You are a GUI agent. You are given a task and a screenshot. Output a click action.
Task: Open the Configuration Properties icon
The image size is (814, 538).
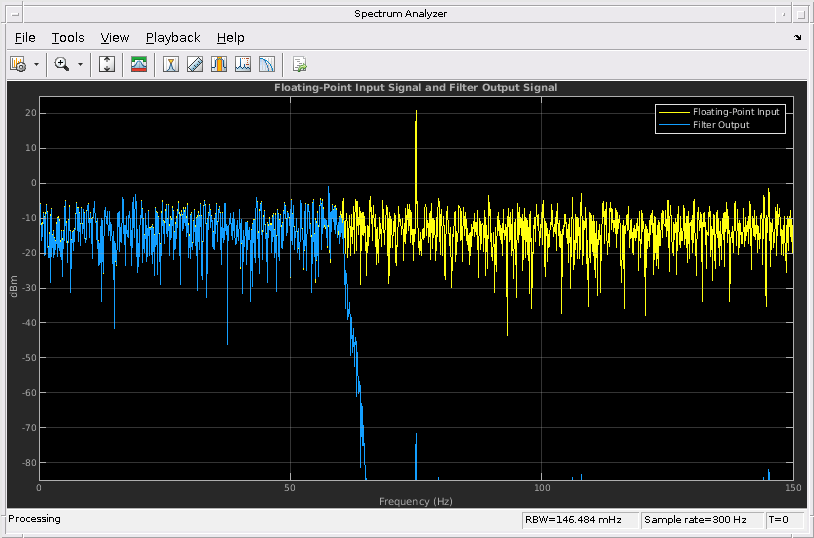click(x=18, y=64)
